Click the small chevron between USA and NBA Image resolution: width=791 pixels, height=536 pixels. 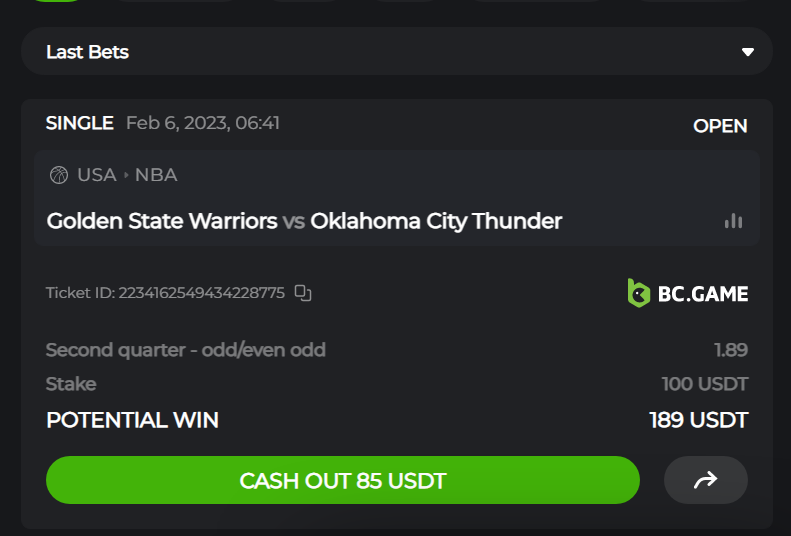tap(126, 175)
